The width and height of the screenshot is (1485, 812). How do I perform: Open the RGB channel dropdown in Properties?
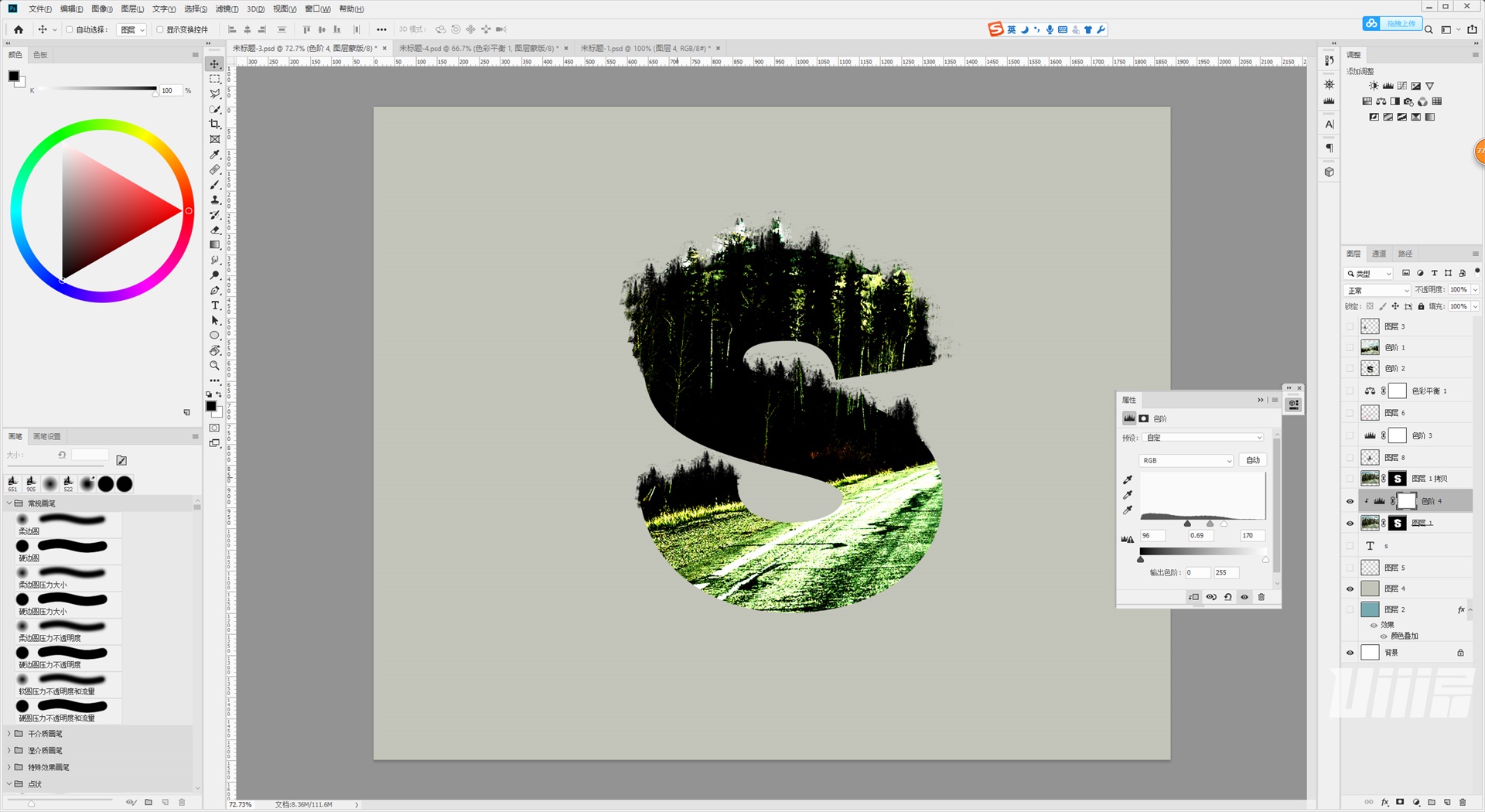point(1186,460)
